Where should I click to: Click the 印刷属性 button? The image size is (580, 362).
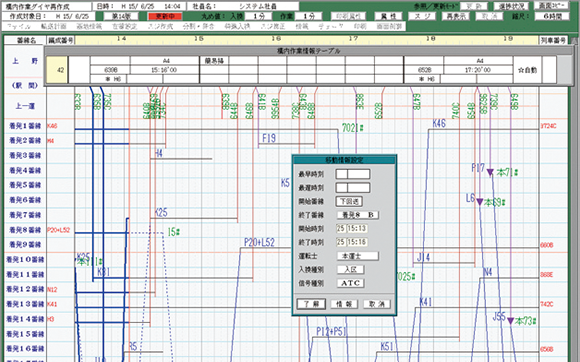click(x=348, y=16)
